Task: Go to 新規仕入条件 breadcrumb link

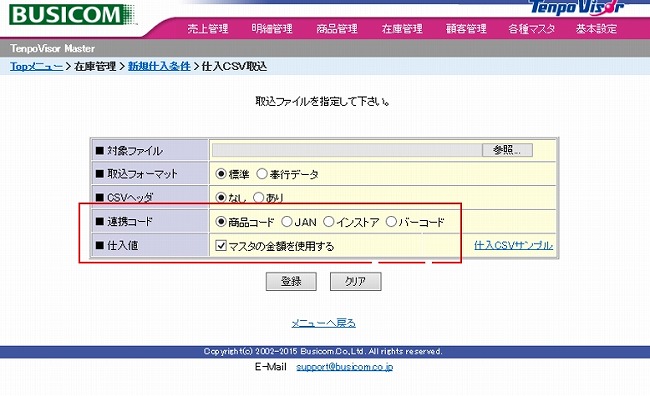Action: pos(159,66)
